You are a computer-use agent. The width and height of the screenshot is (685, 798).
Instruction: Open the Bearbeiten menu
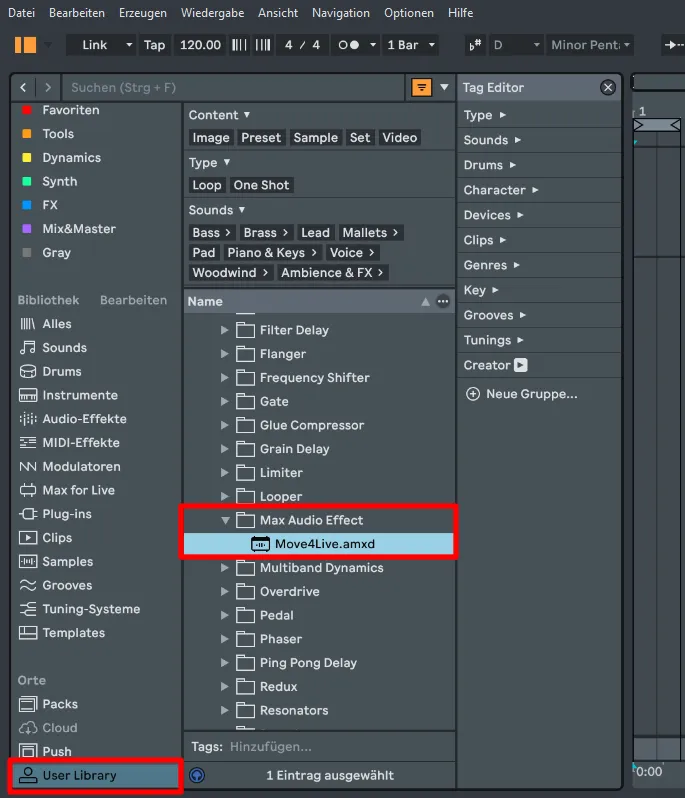tap(77, 13)
